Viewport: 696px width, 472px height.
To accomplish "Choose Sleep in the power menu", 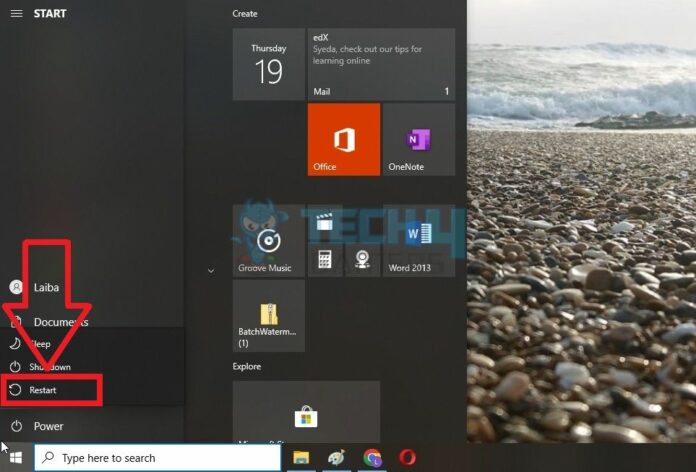I will click(40, 344).
